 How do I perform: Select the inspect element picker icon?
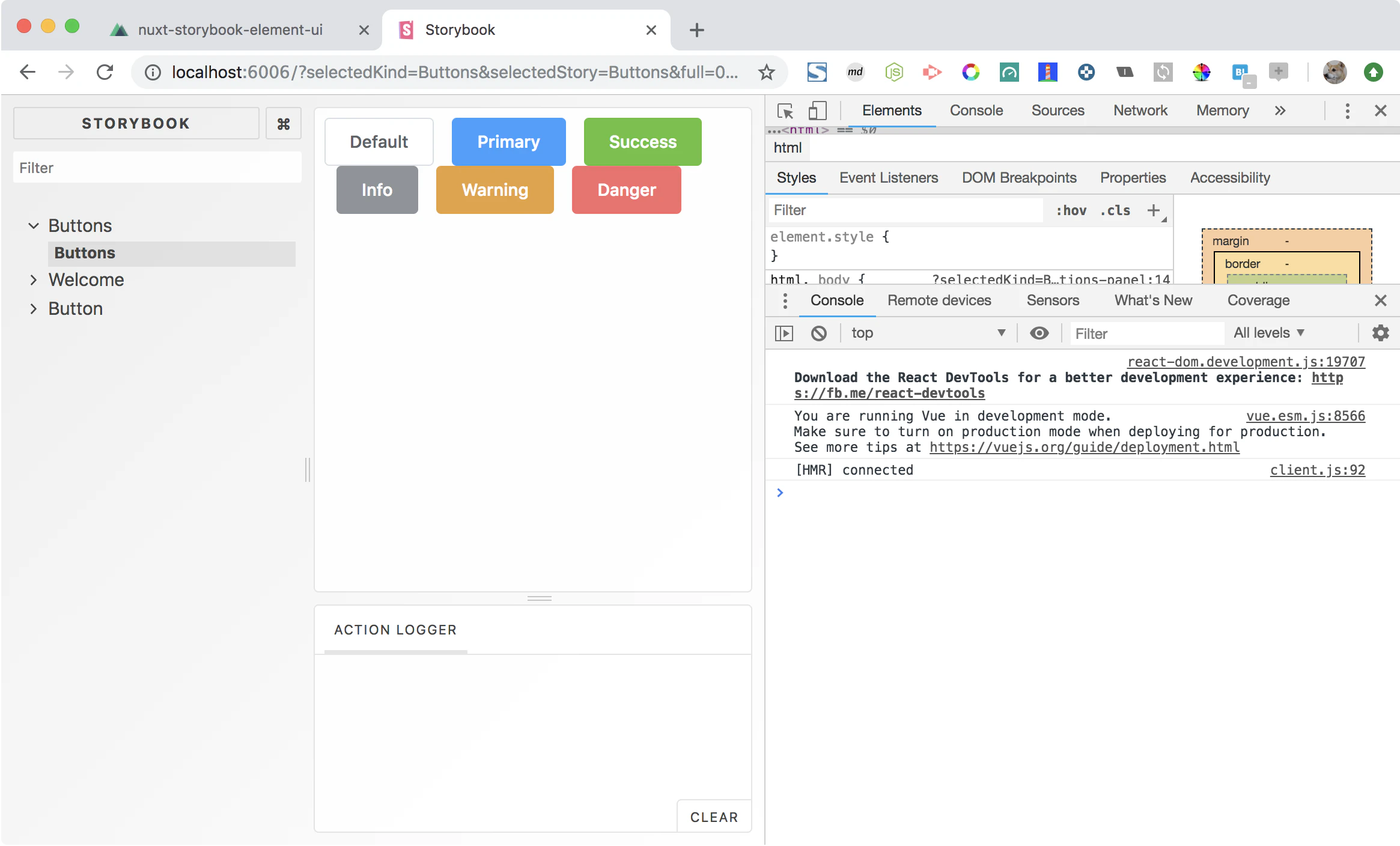[x=785, y=111]
